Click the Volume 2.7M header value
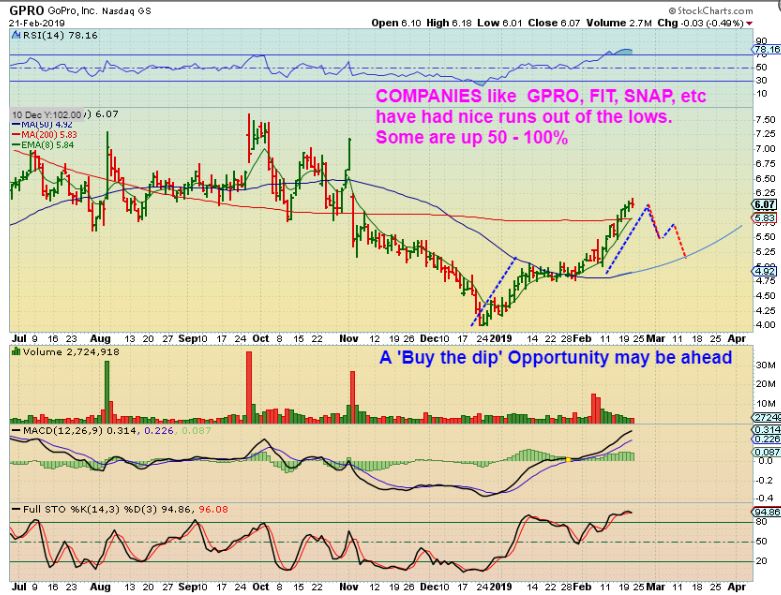Image resolution: width=781 pixels, height=595 pixels. (x=619, y=23)
